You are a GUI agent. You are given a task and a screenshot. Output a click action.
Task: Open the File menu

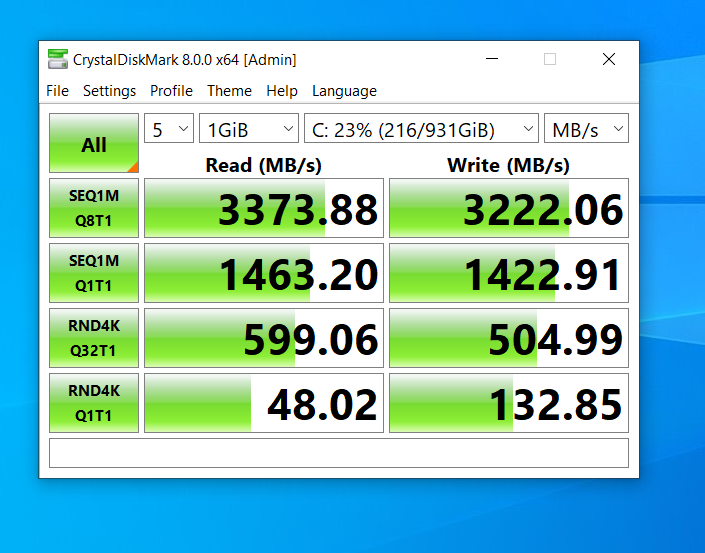[58, 91]
